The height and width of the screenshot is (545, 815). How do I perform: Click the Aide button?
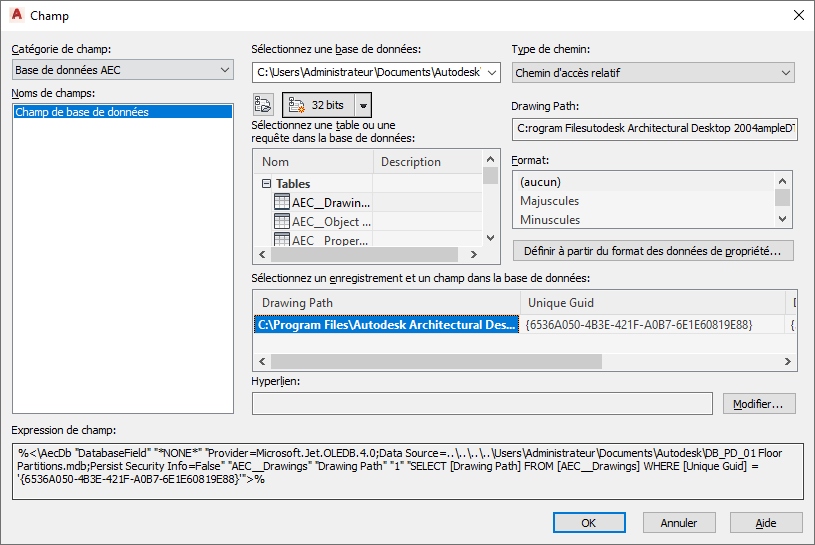[766, 523]
